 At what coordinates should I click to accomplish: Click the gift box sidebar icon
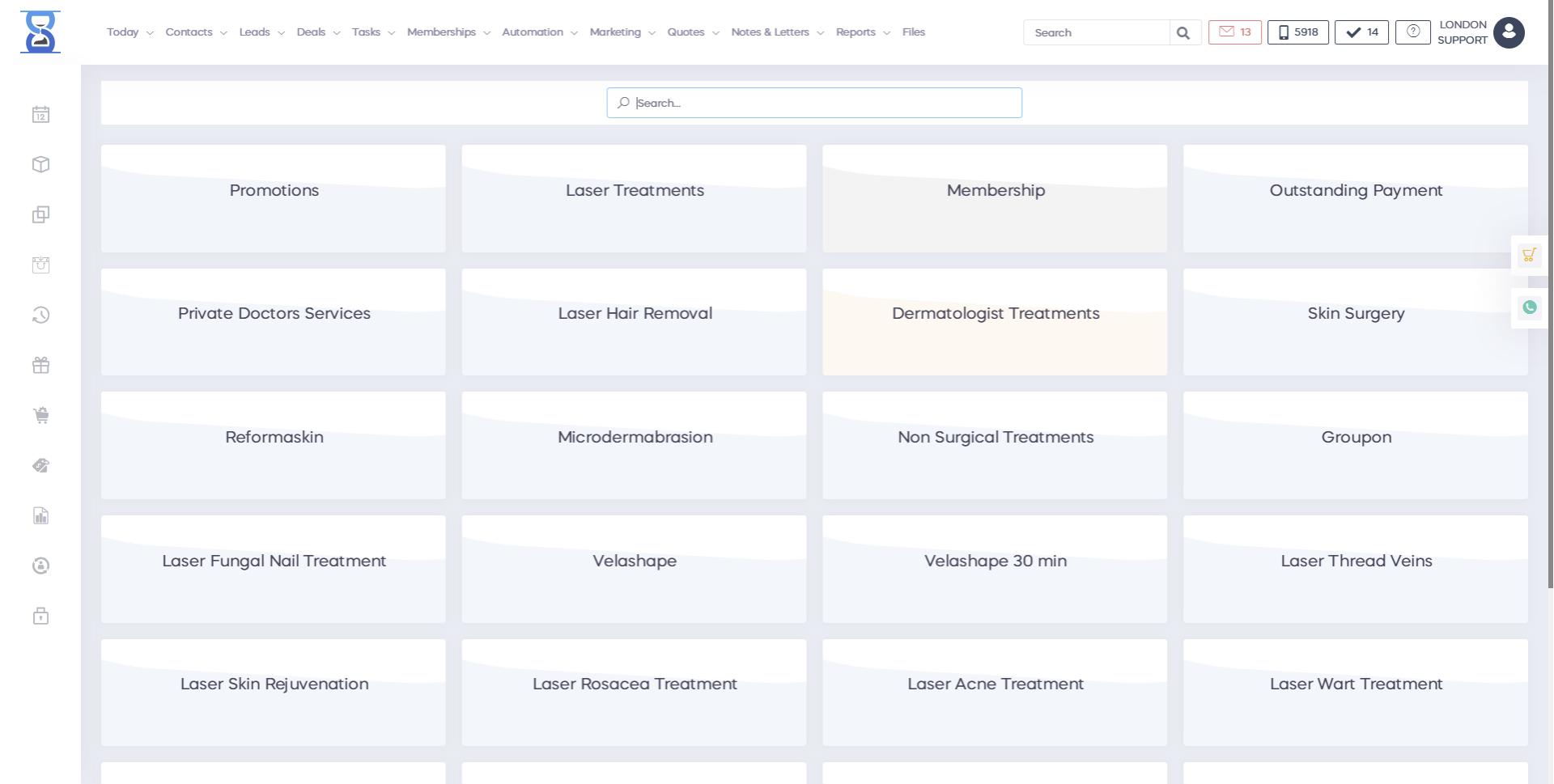coord(40,366)
